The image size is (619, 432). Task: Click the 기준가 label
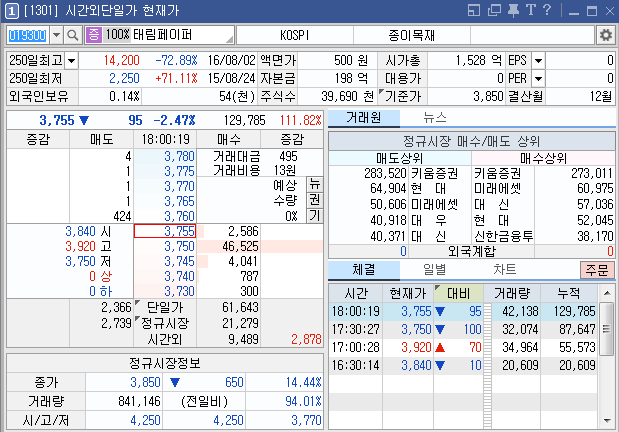pos(402,96)
